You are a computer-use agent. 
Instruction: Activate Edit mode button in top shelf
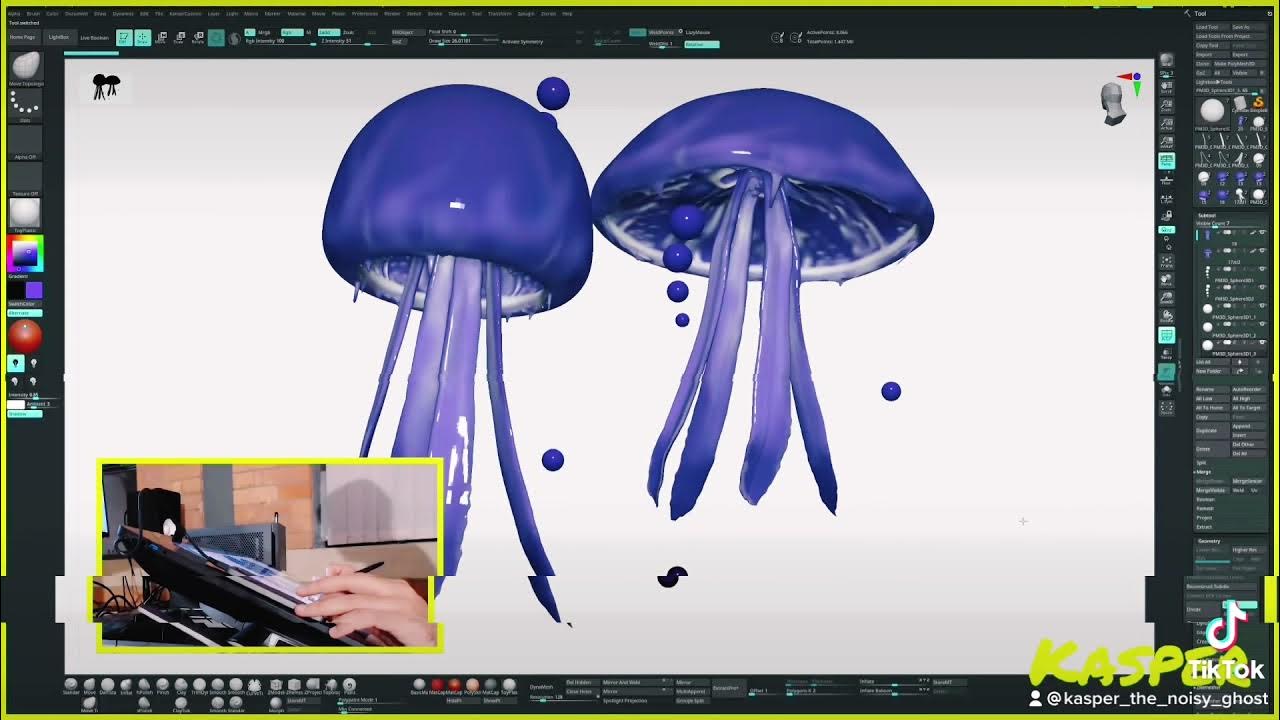pos(124,38)
